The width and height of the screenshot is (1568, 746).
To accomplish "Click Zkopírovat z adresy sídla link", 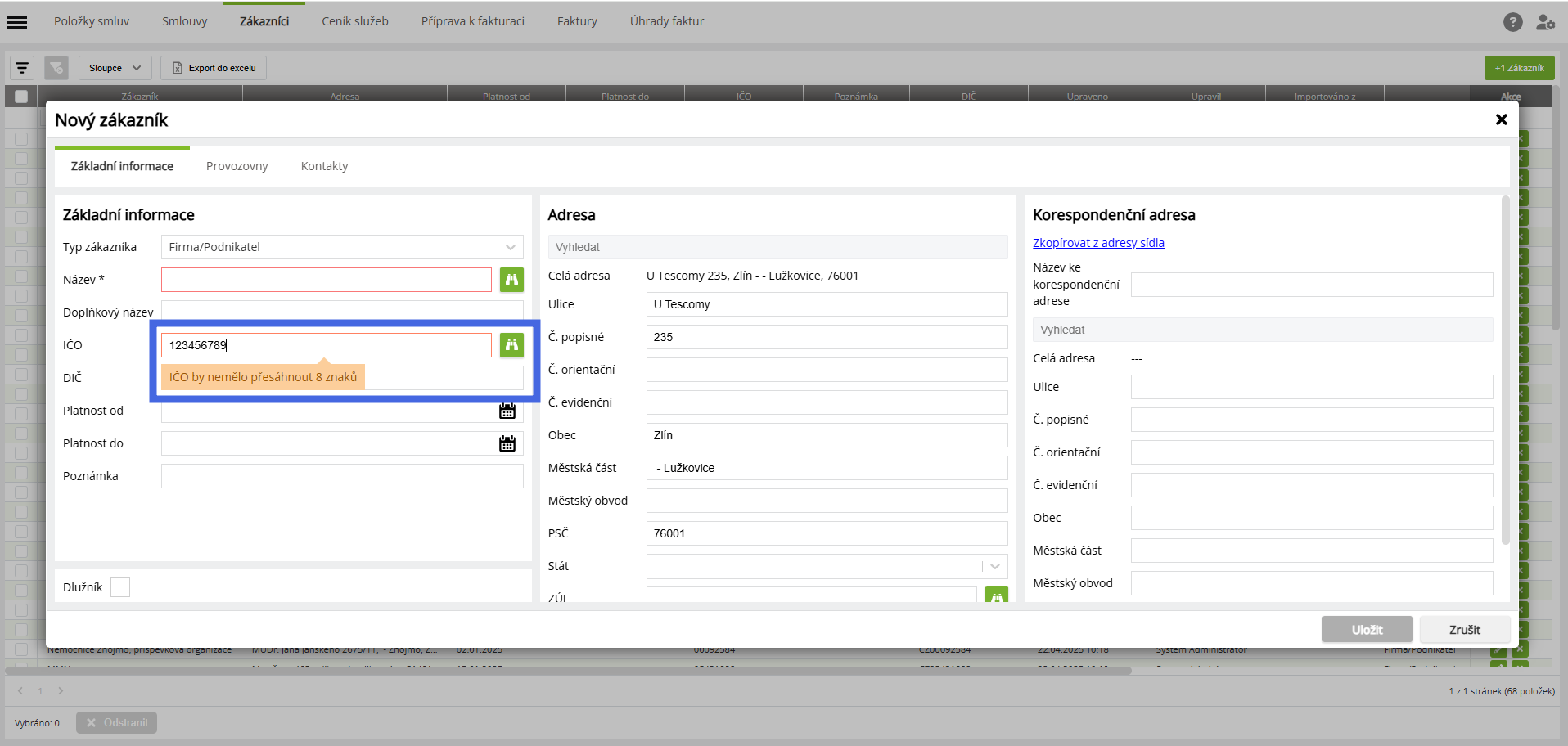I will (1098, 243).
